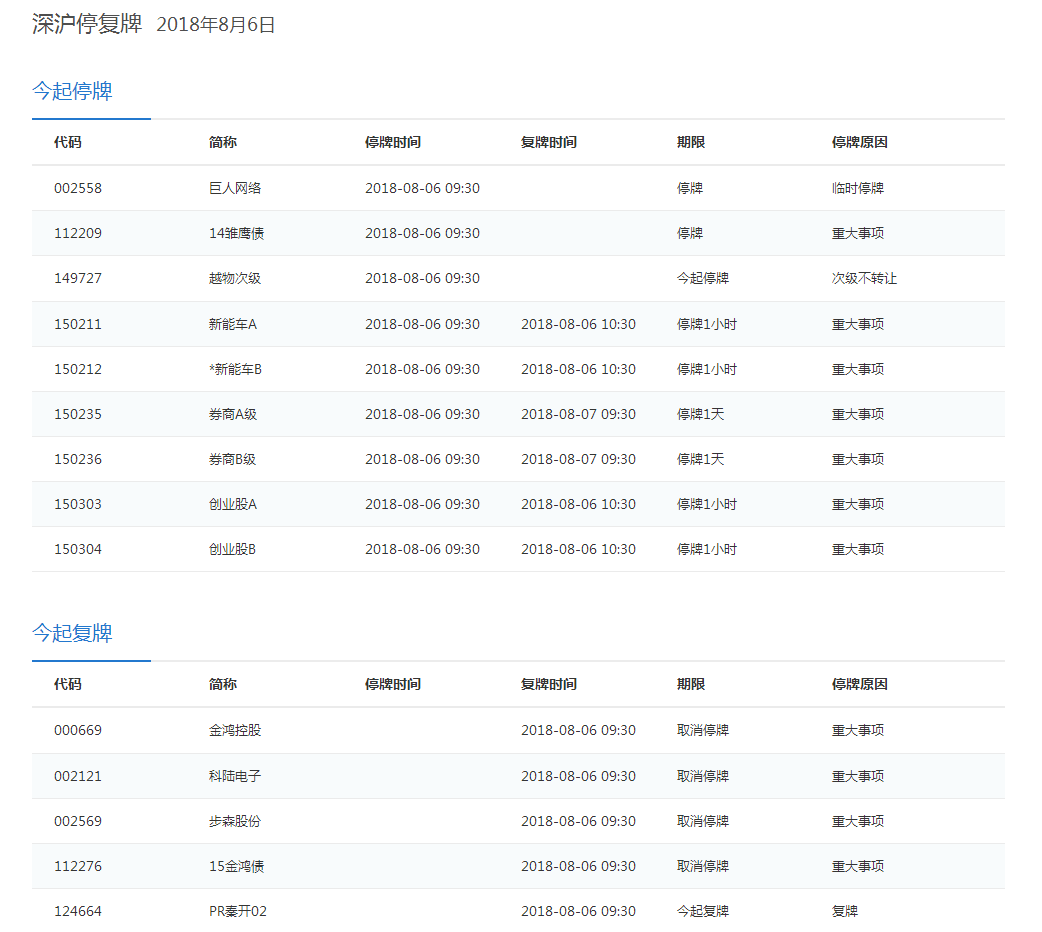
Task: Select the 今起复牌 section tab
Action: 72,633
